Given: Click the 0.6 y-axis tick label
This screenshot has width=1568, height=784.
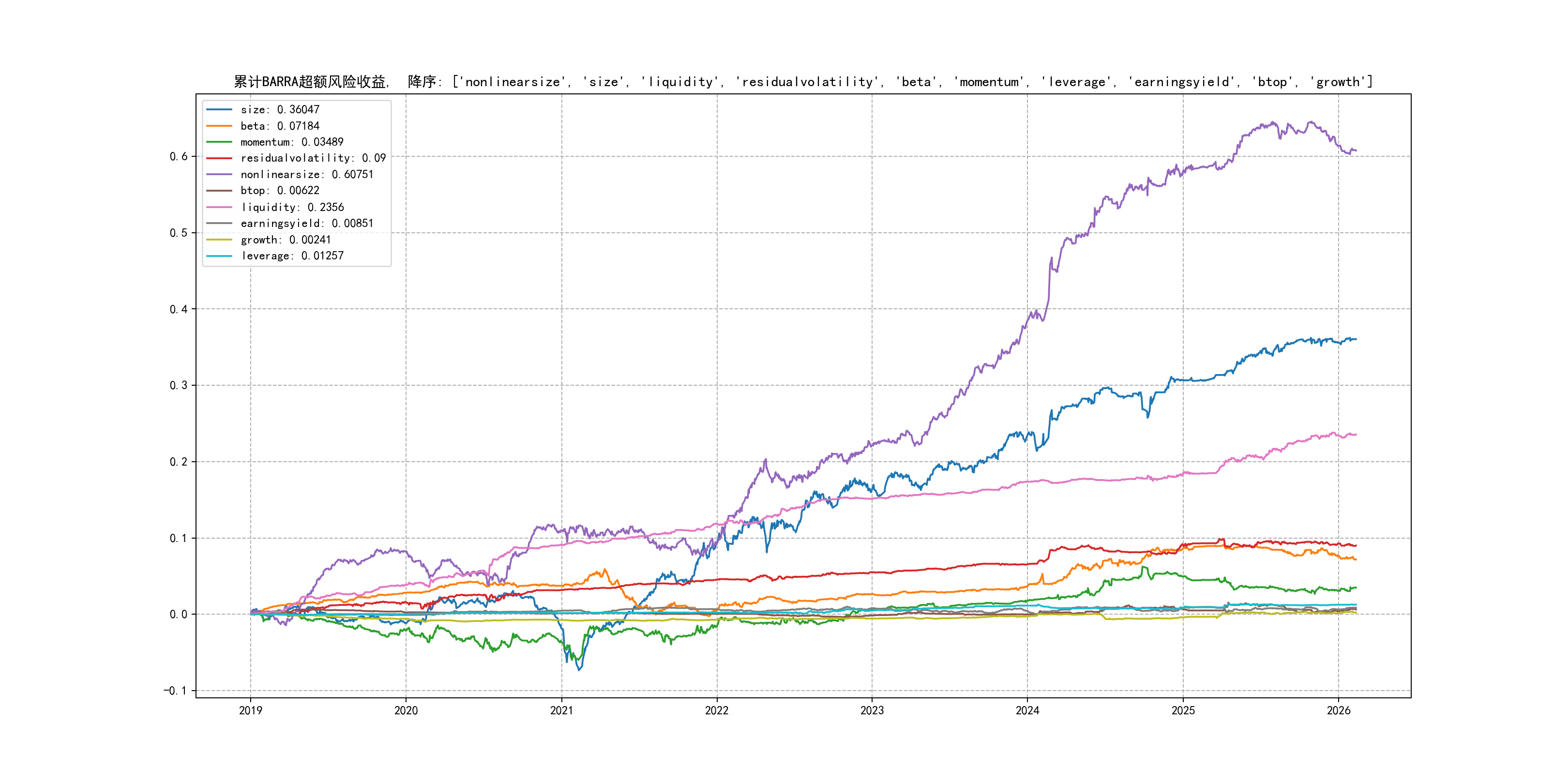Looking at the screenshot, I should click(x=179, y=156).
